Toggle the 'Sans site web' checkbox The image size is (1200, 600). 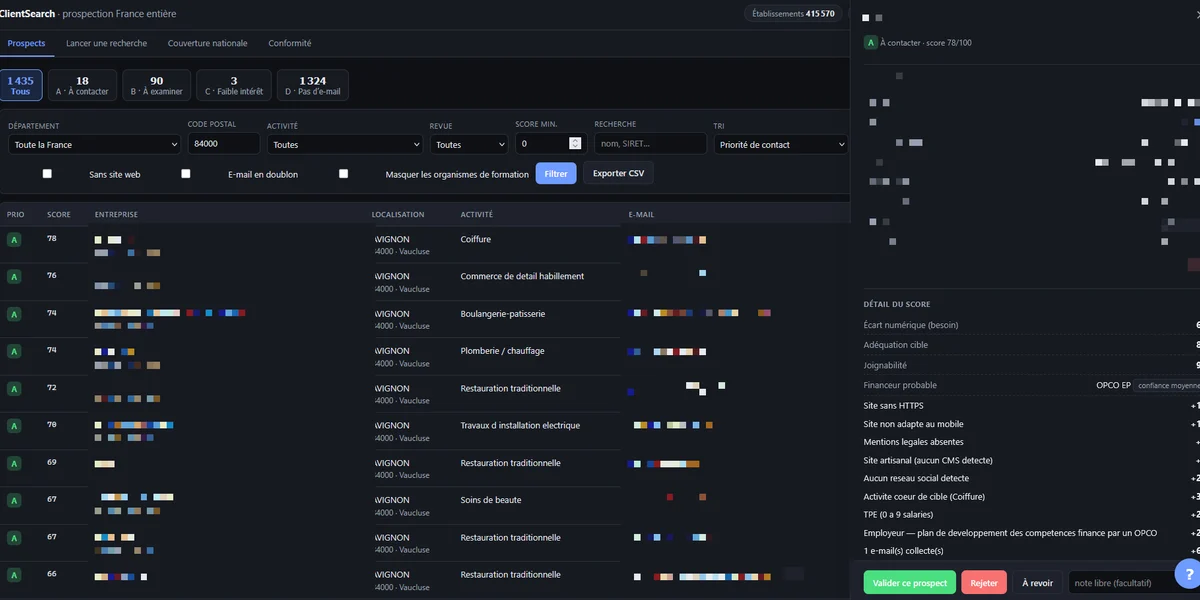pos(47,174)
